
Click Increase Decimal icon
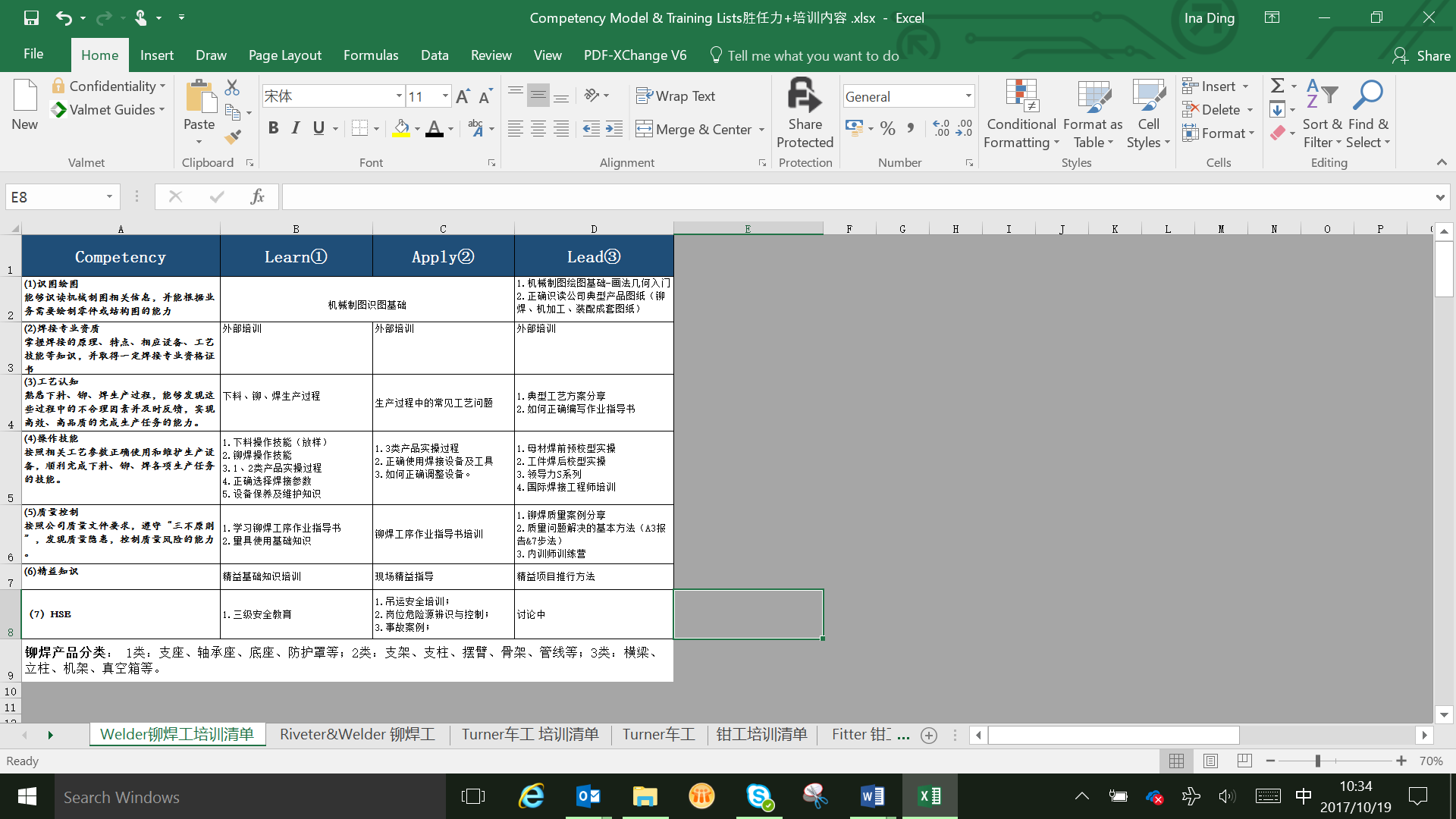940,129
